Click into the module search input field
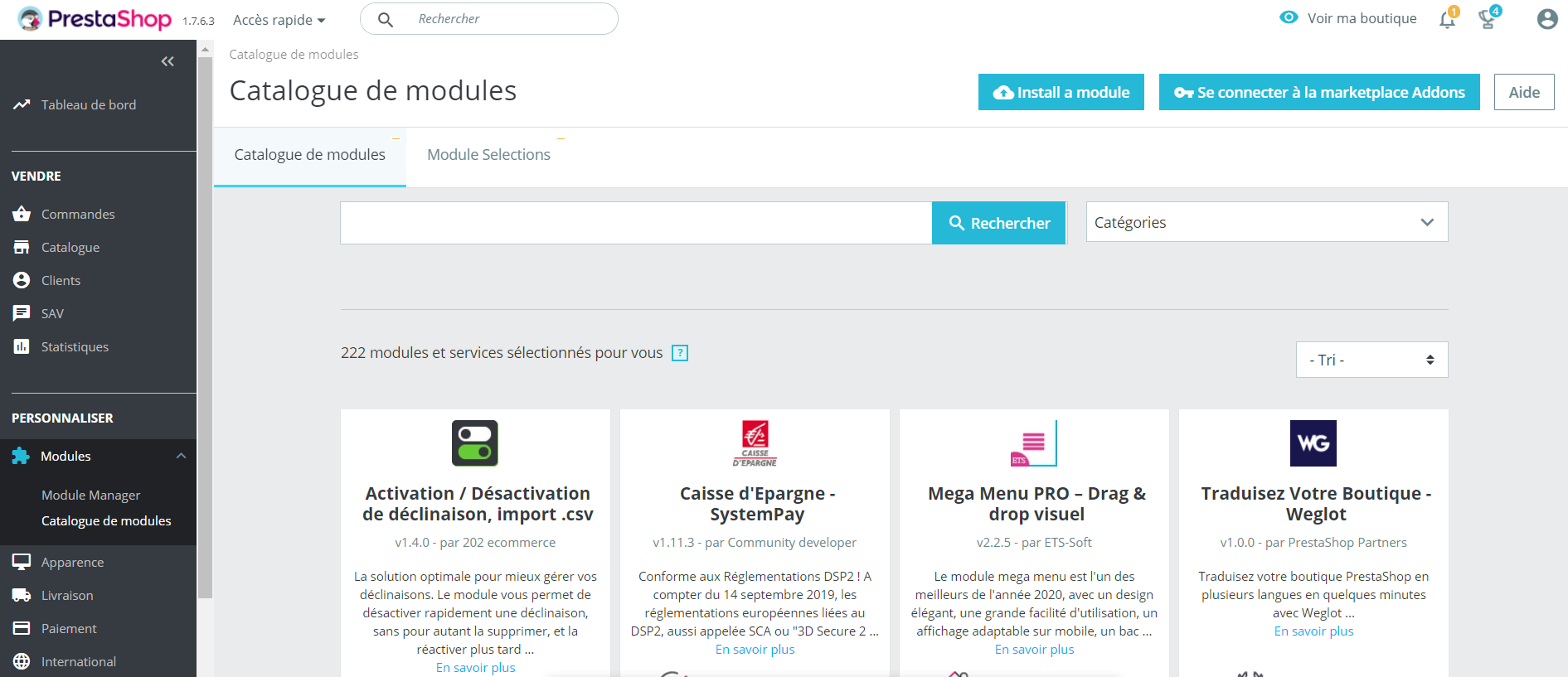This screenshot has width=1568, height=677. point(636,223)
